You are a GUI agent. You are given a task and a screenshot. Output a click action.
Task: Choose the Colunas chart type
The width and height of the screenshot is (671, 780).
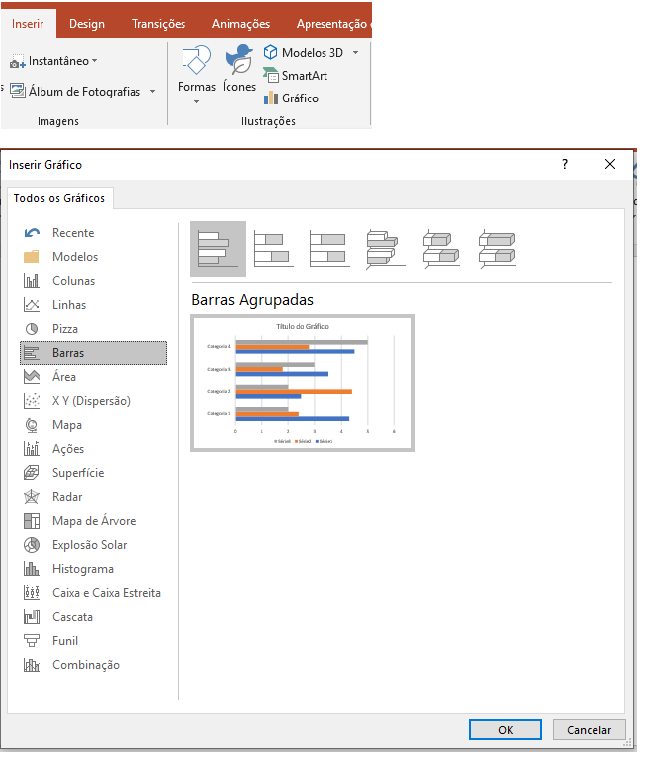pyautogui.click(x=73, y=281)
